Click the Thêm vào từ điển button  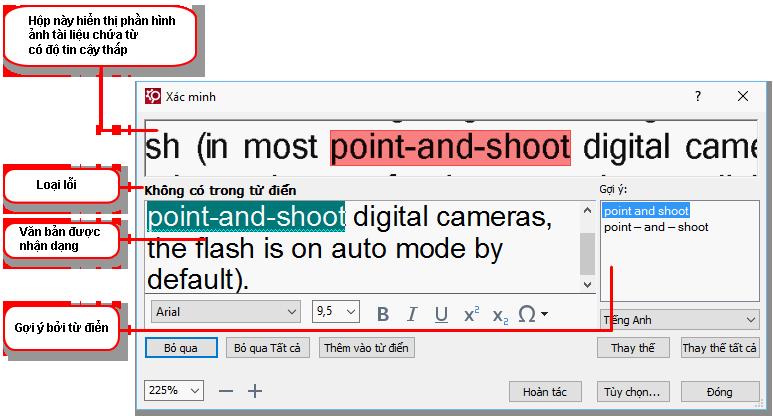tap(366, 348)
